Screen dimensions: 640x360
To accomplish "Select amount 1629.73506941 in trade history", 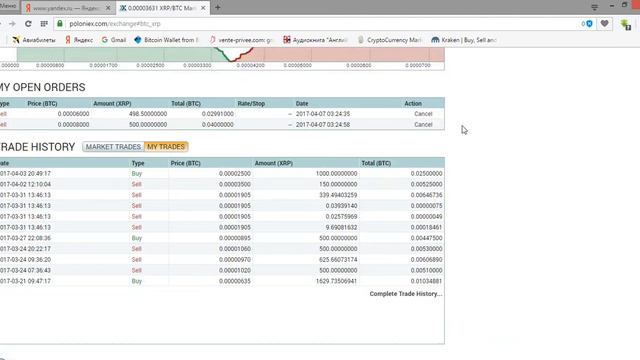I will coord(336,281).
